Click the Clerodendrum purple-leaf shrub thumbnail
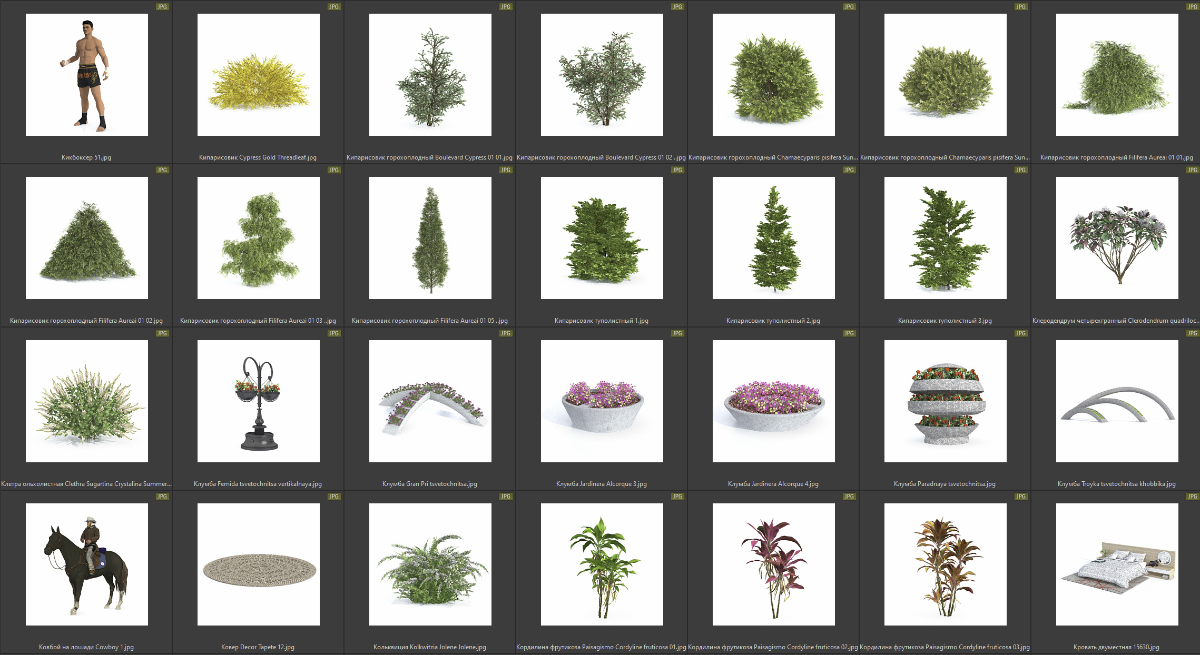 coord(1116,238)
